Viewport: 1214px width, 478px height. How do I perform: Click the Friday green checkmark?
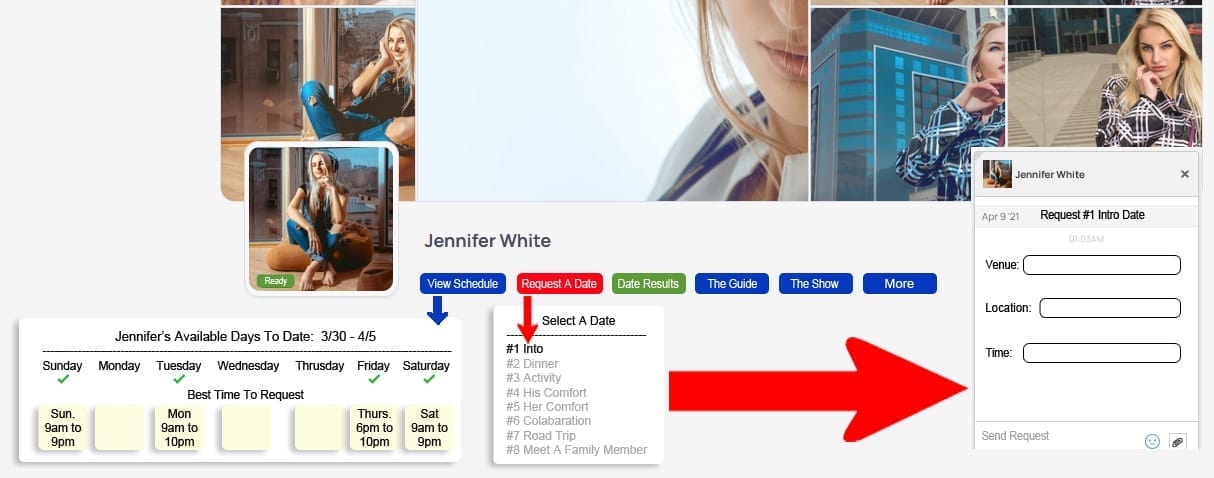coord(374,380)
